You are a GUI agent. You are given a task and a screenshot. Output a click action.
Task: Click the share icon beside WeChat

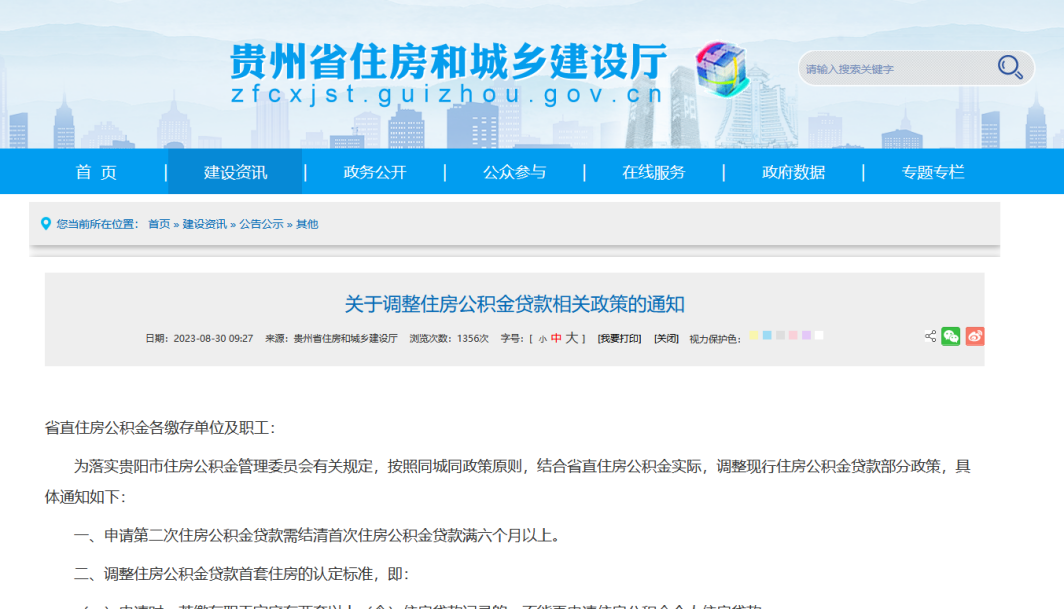(930, 337)
